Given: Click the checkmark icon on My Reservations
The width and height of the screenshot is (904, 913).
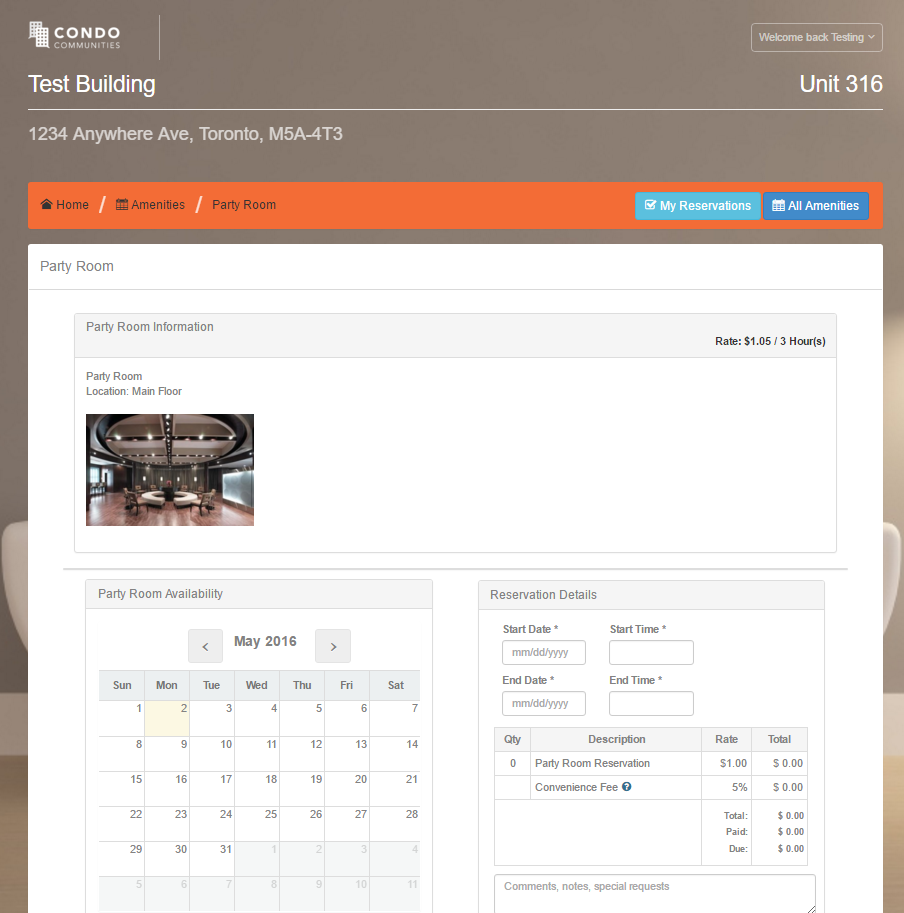Looking at the screenshot, I should [650, 206].
